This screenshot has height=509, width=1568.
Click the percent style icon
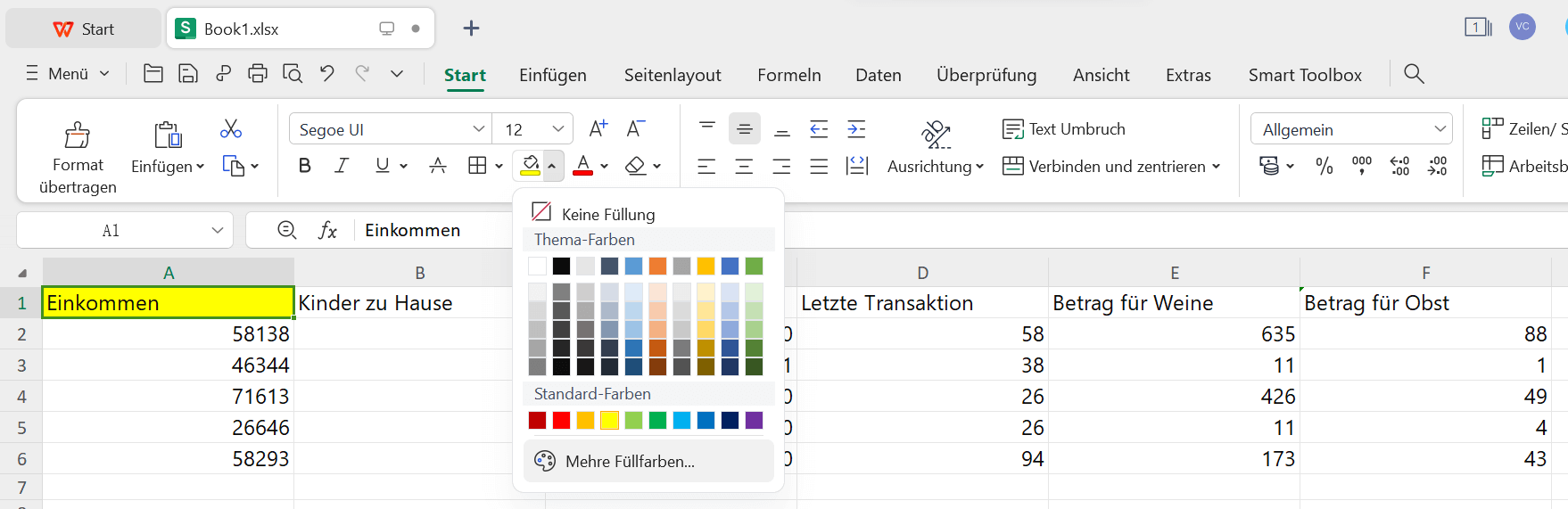(x=1324, y=166)
